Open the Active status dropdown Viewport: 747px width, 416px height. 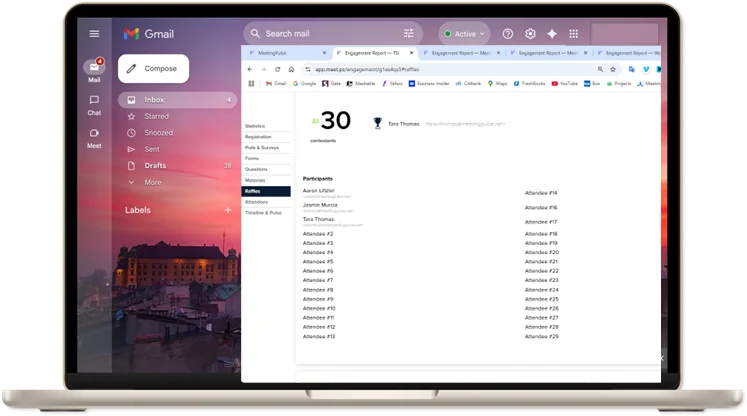click(464, 34)
